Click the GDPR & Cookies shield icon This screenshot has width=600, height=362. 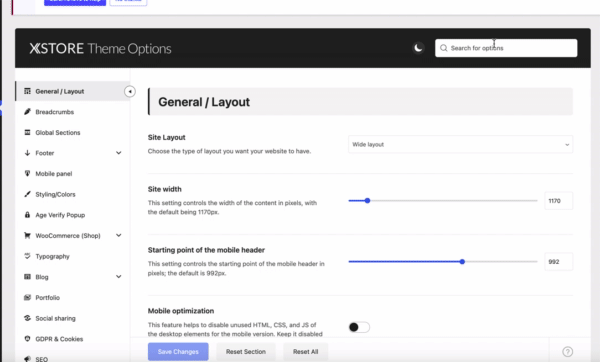27,339
